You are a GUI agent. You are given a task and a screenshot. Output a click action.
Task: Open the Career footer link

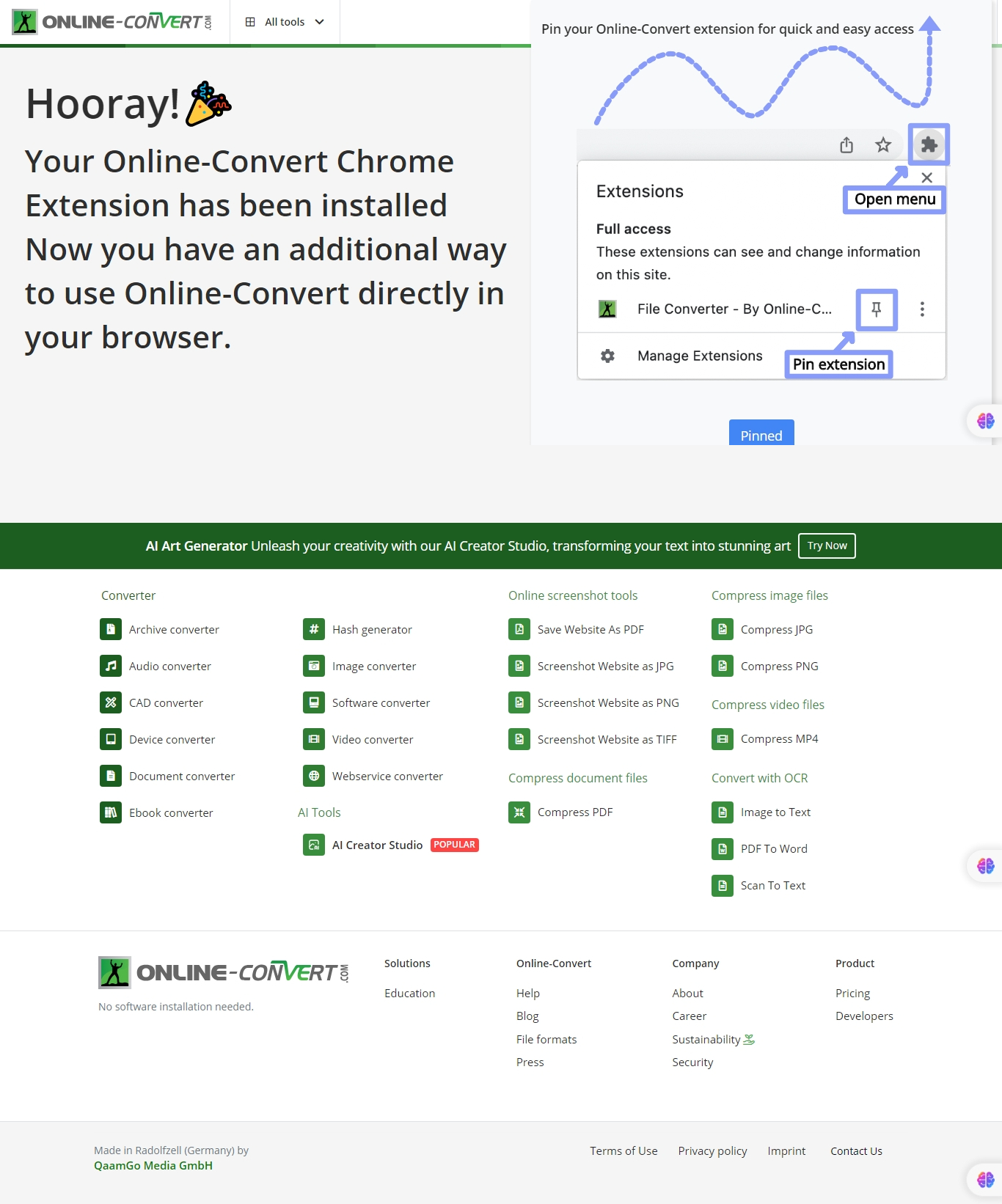pyautogui.click(x=690, y=1016)
